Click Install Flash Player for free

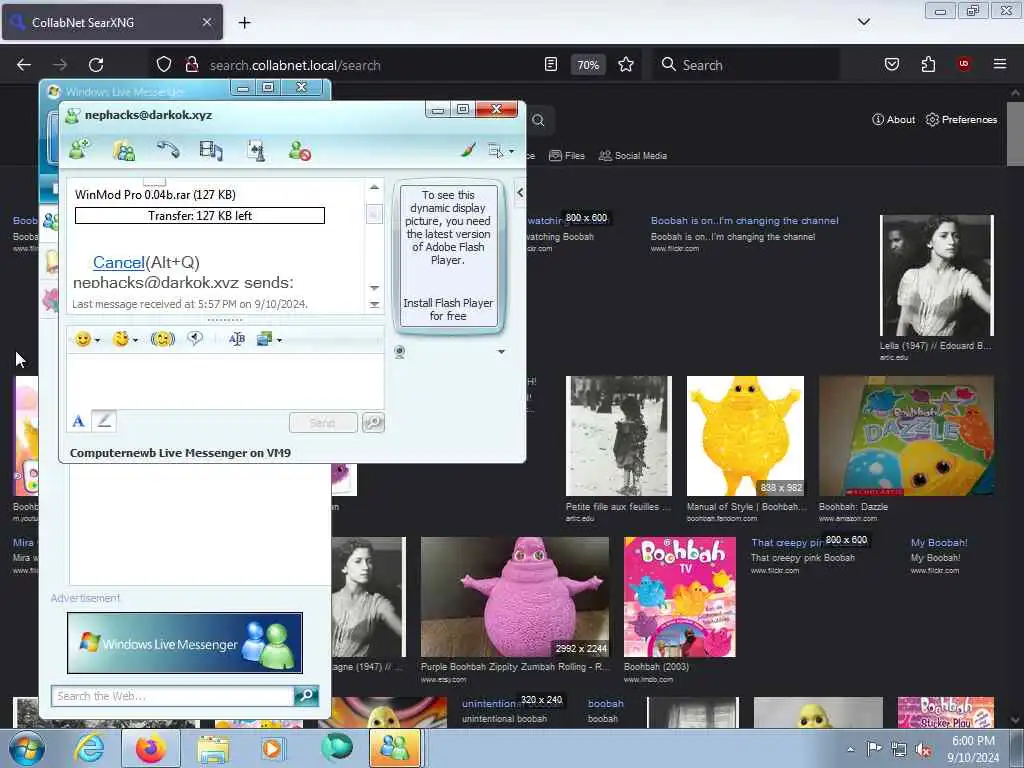448,310
